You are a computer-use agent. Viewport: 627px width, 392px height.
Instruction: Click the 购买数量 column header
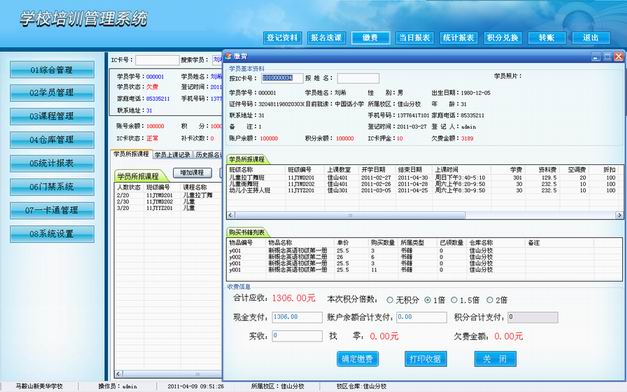tap(383, 243)
